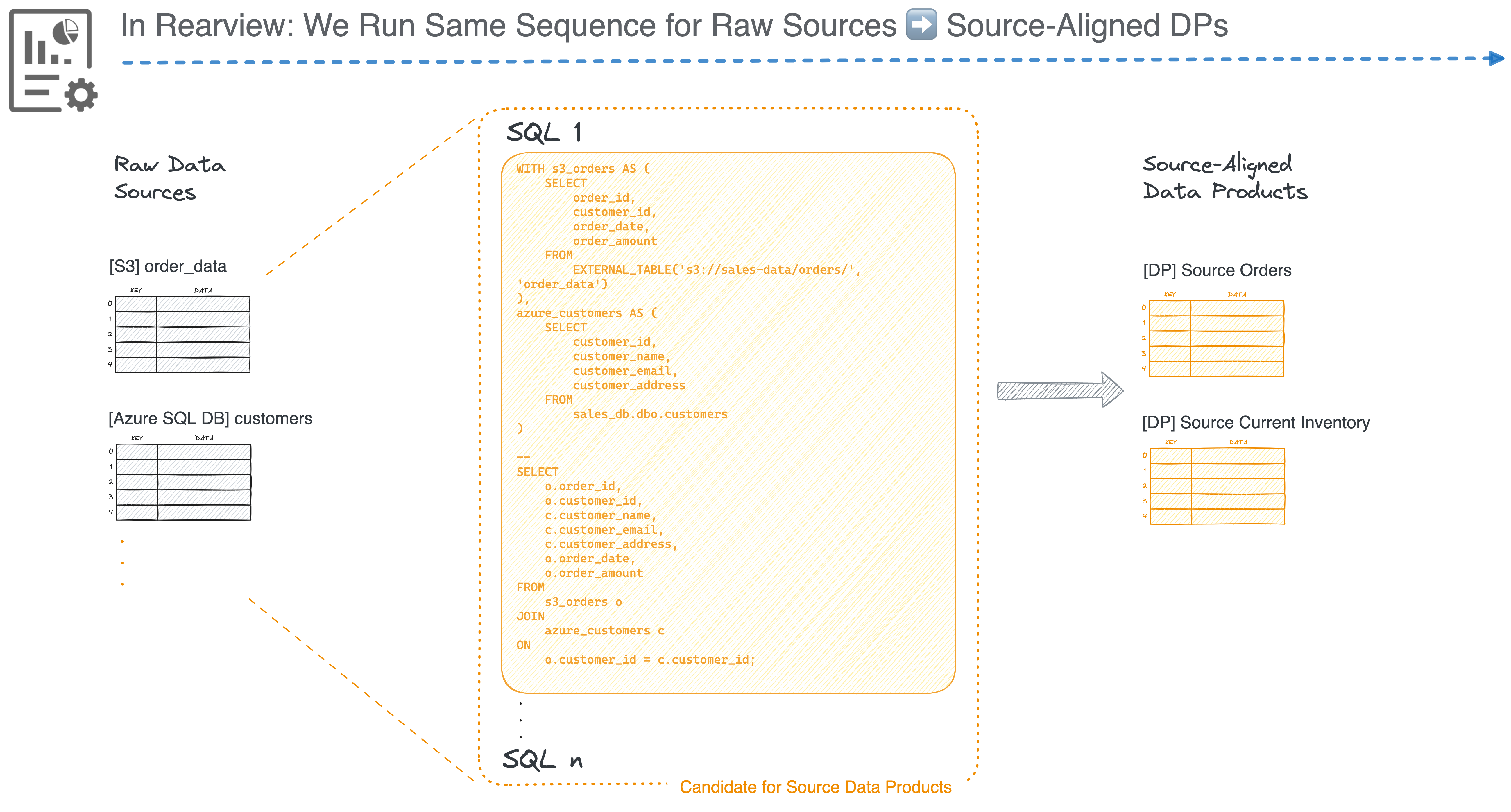The width and height of the screenshot is (1511, 812).
Task: Click the 'order_amount' line in s3_orders block
Action: pos(615,241)
